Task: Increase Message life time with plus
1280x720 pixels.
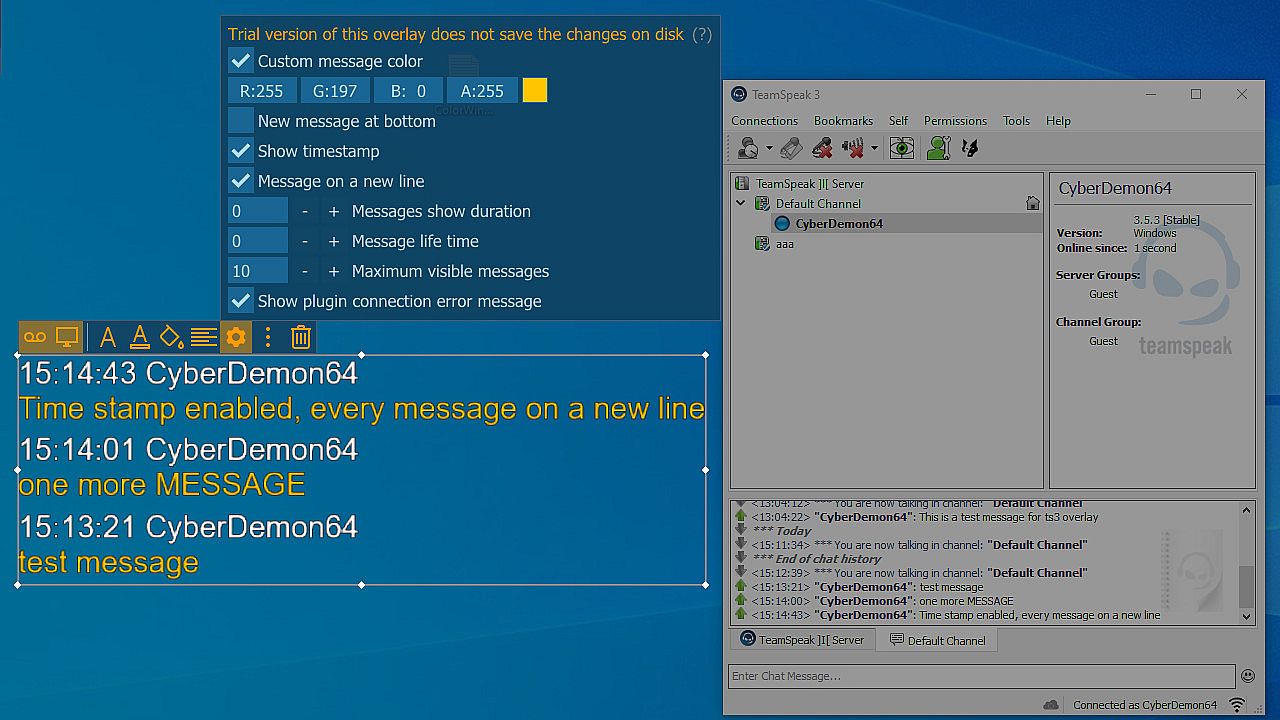Action: (x=334, y=241)
